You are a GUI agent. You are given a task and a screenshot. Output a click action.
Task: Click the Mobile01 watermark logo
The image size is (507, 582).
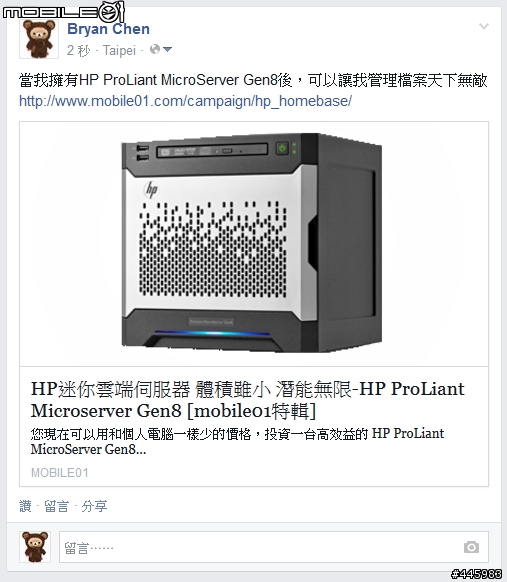[x=63, y=12]
